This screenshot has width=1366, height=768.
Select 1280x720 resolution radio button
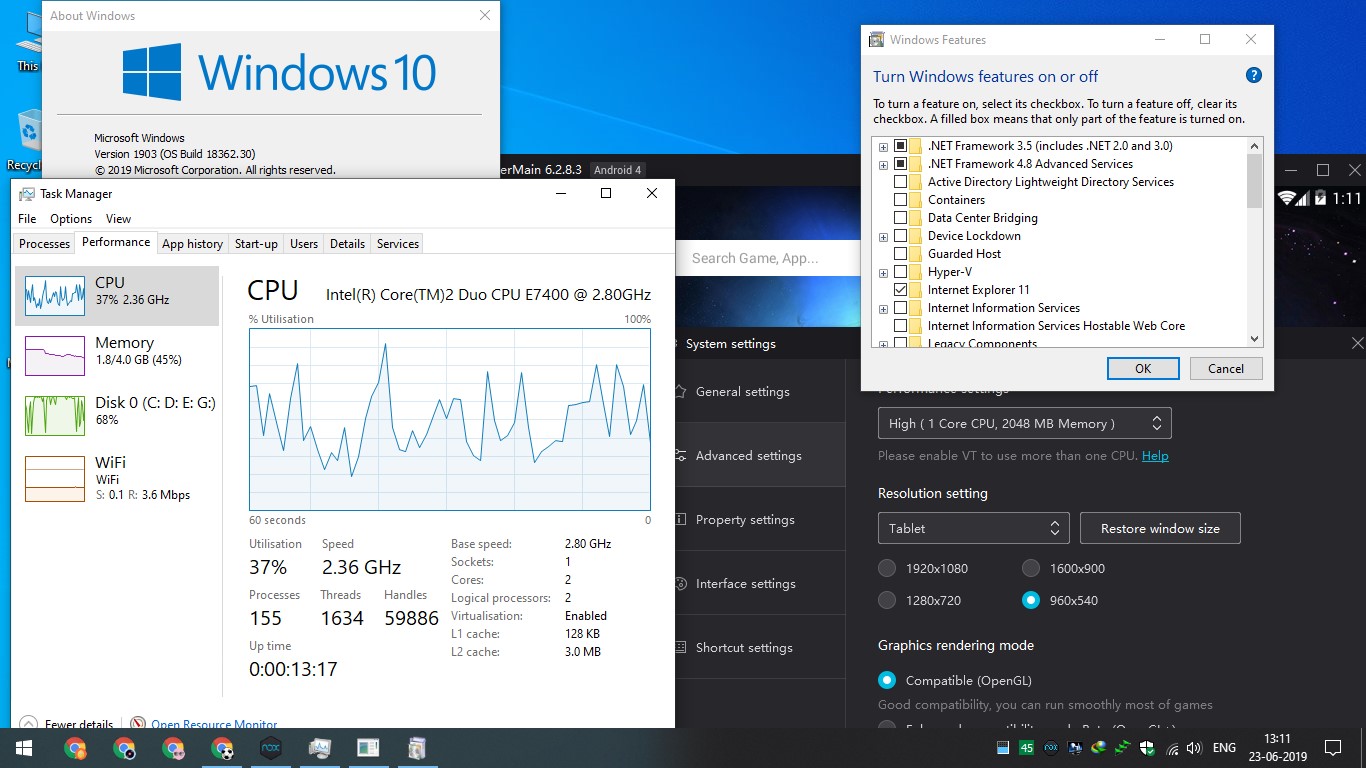click(887, 600)
